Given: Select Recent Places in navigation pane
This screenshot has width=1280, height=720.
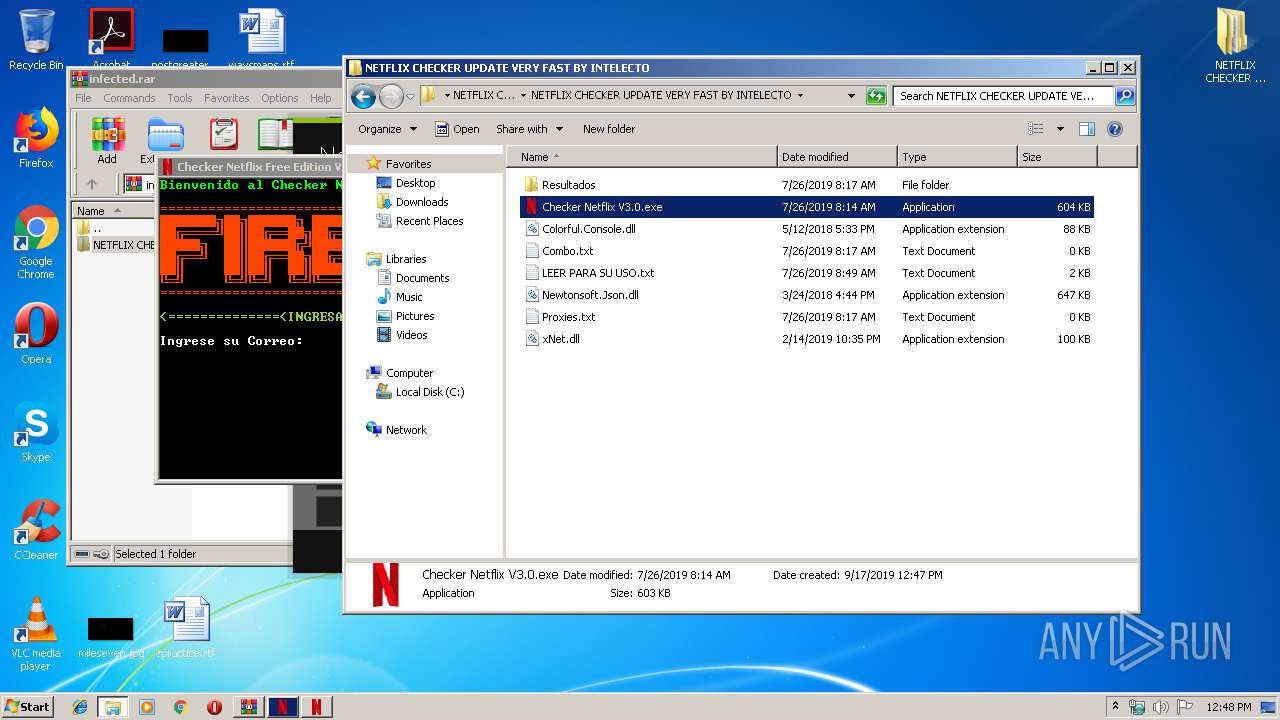Looking at the screenshot, I should (x=429, y=221).
